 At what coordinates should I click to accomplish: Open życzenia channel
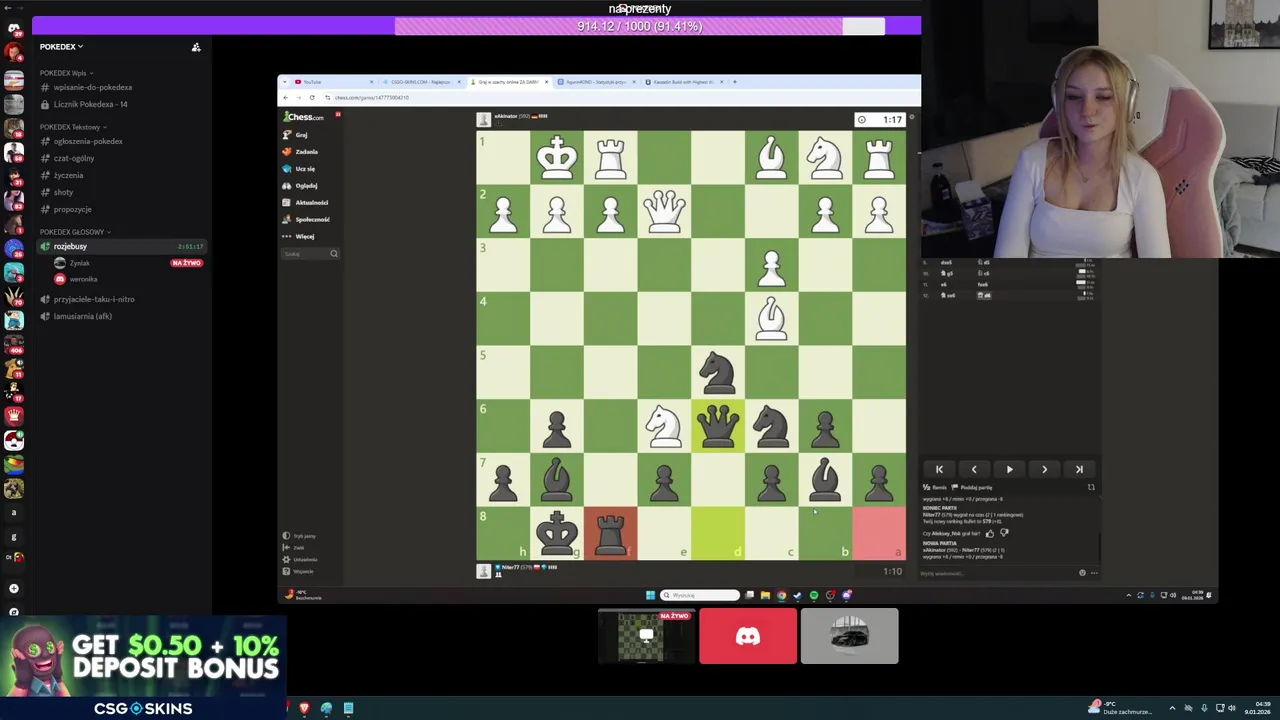coord(68,175)
